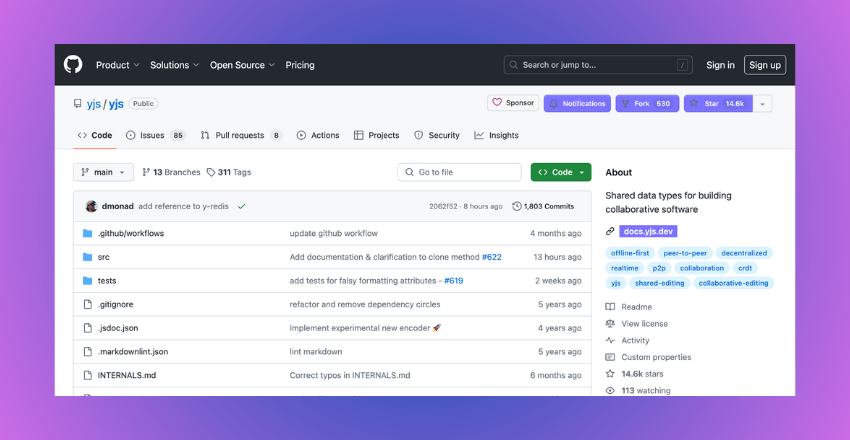
Task: Select the collaborative-editing topic tag
Action: [x=733, y=283]
